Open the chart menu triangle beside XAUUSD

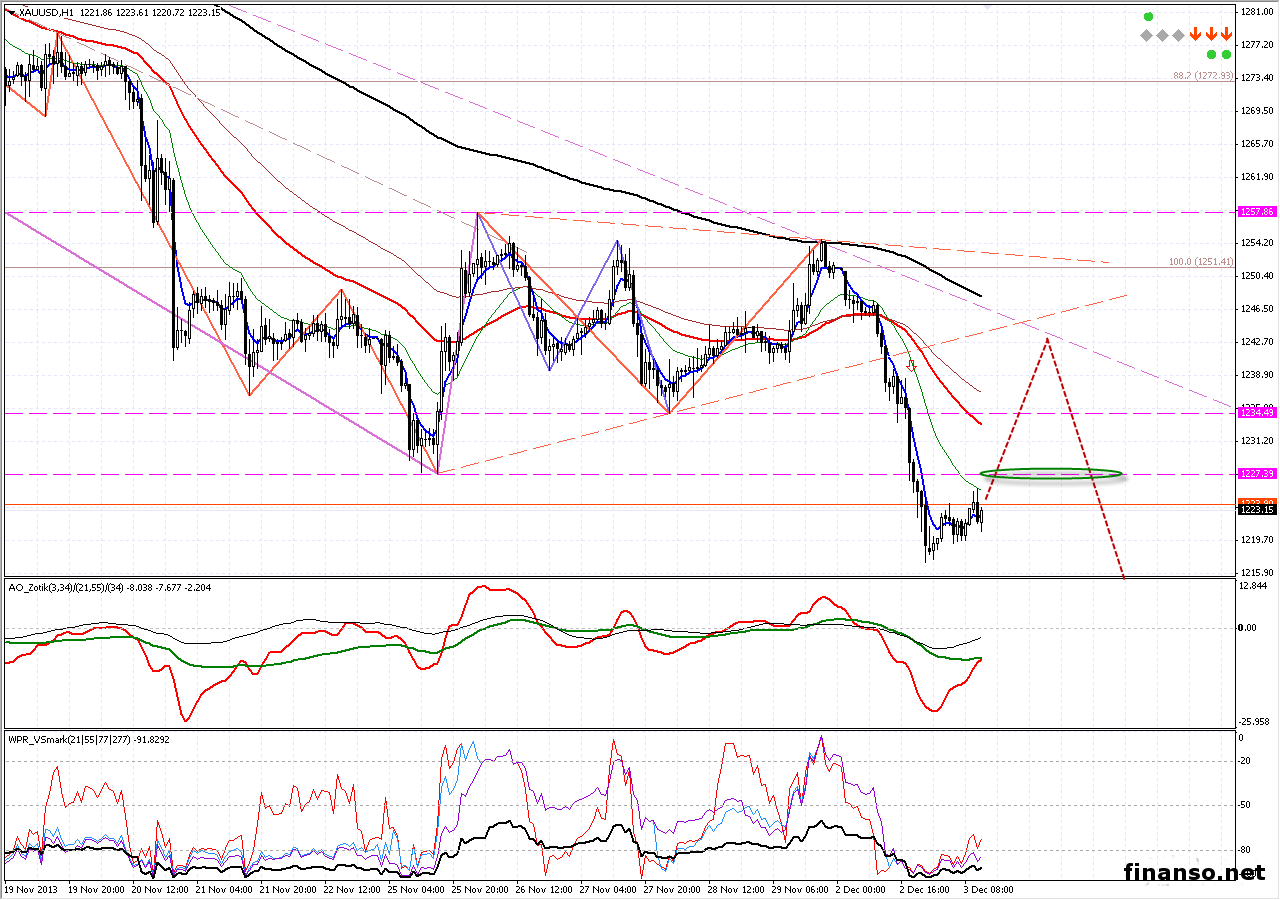pos(10,13)
